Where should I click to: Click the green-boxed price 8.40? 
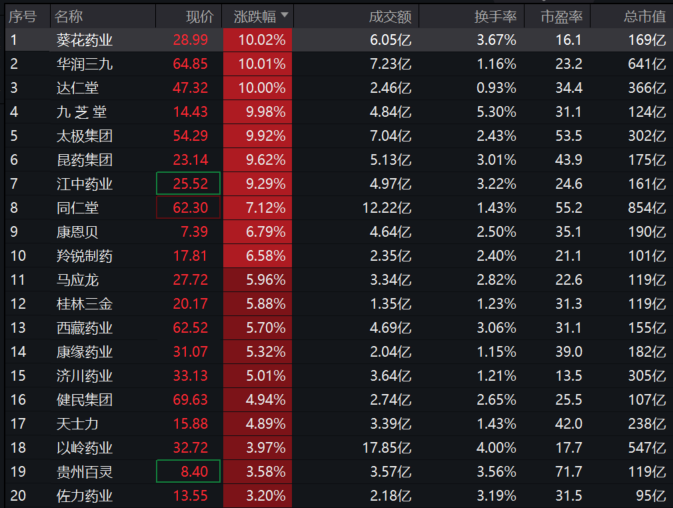(188, 472)
